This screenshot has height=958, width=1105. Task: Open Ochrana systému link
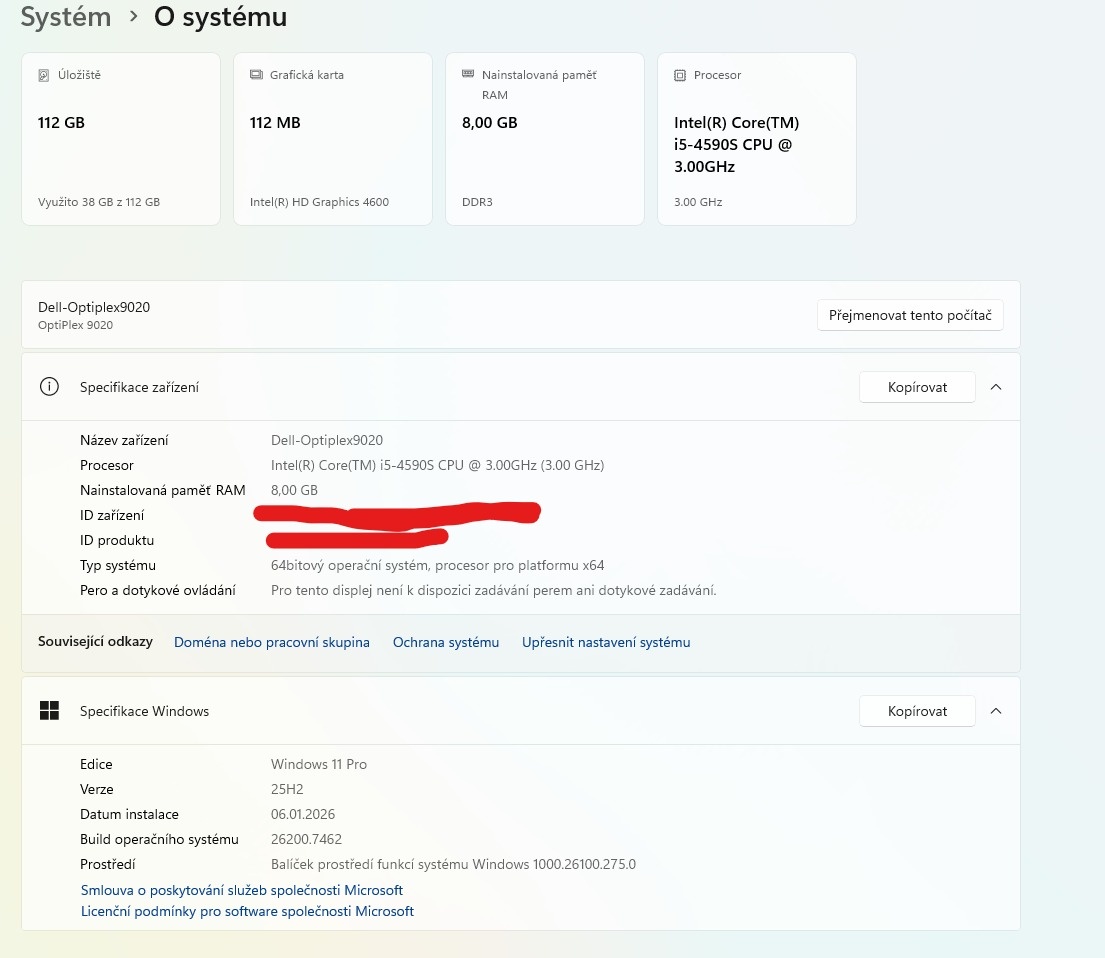coord(445,642)
